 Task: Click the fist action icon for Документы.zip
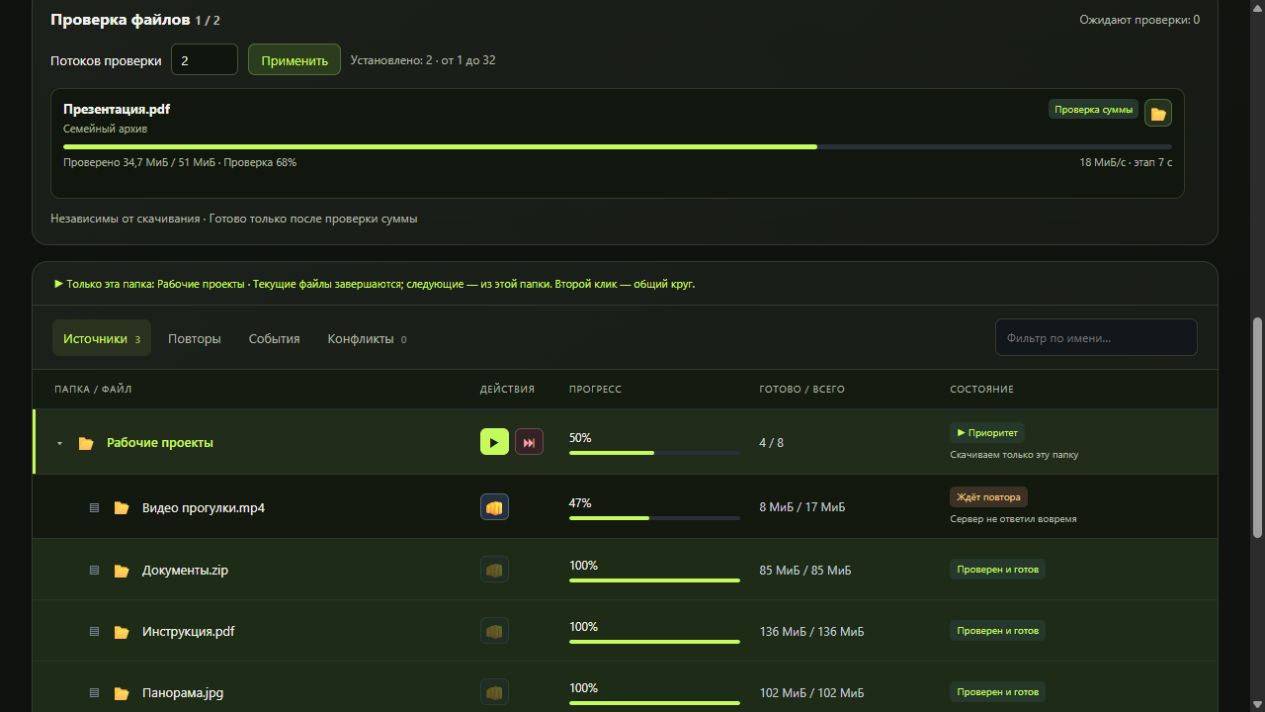[x=494, y=570]
